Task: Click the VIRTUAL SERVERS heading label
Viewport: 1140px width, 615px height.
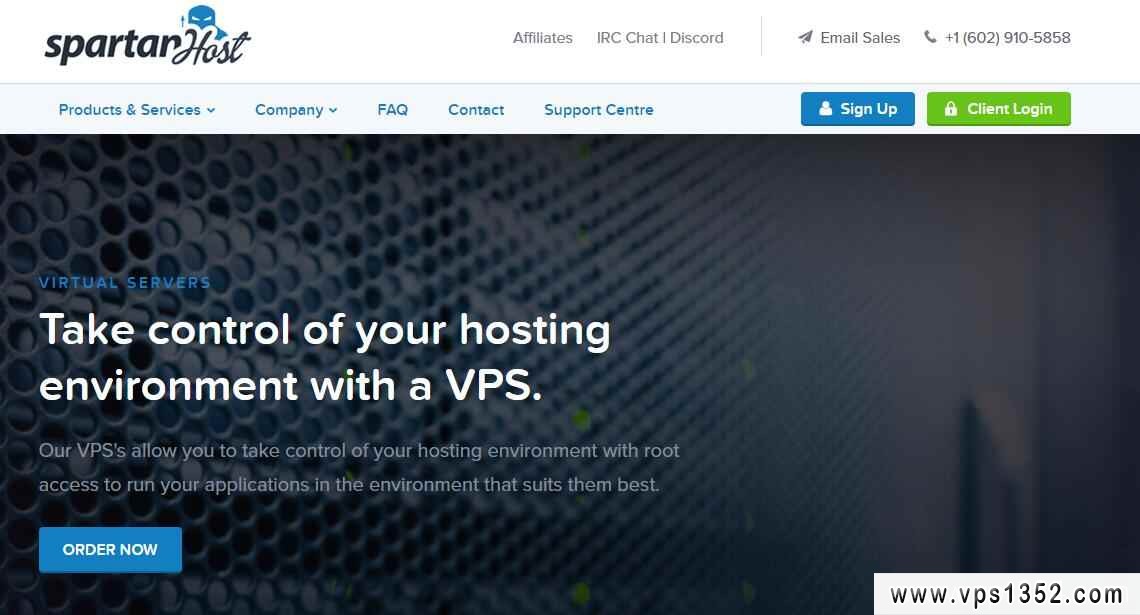Action: [125, 283]
